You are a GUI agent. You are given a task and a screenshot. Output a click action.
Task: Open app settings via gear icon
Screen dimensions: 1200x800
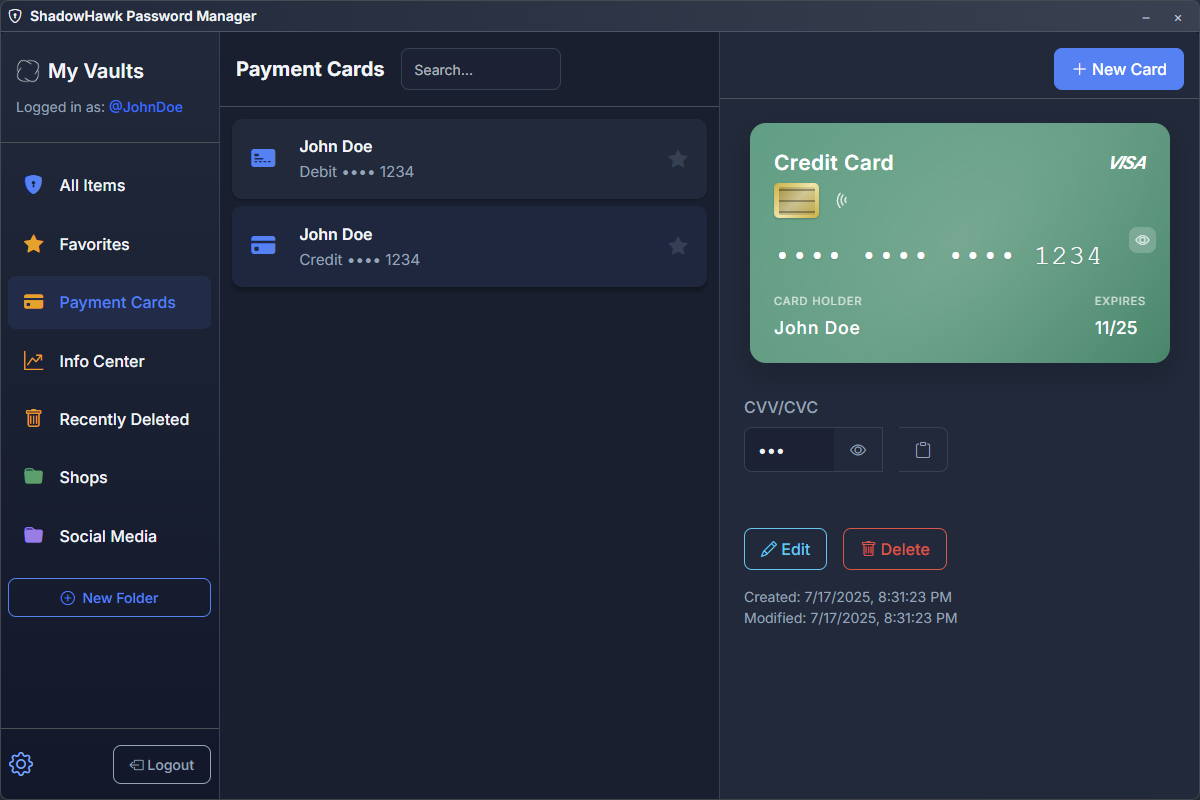coord(21,764)
